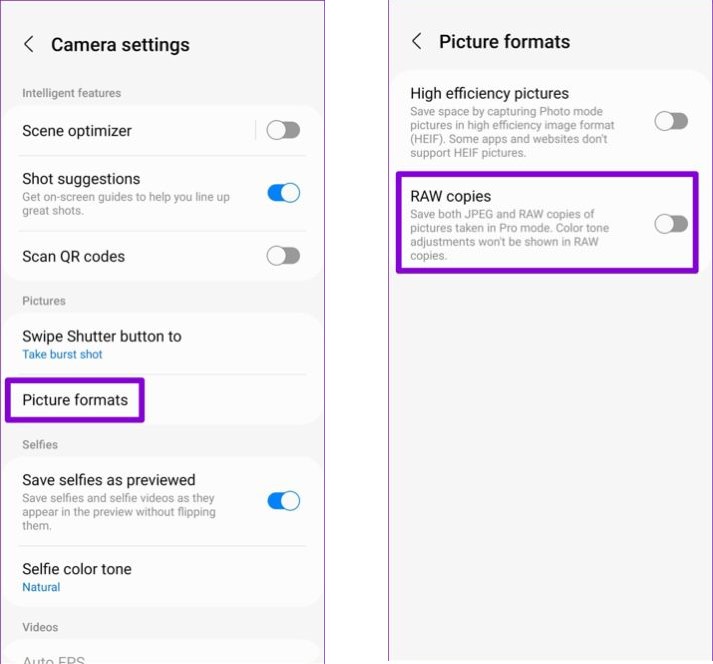Open the Swipe Shutter button to option
This screenshot has height=664, width=713.
click(102, 336)
